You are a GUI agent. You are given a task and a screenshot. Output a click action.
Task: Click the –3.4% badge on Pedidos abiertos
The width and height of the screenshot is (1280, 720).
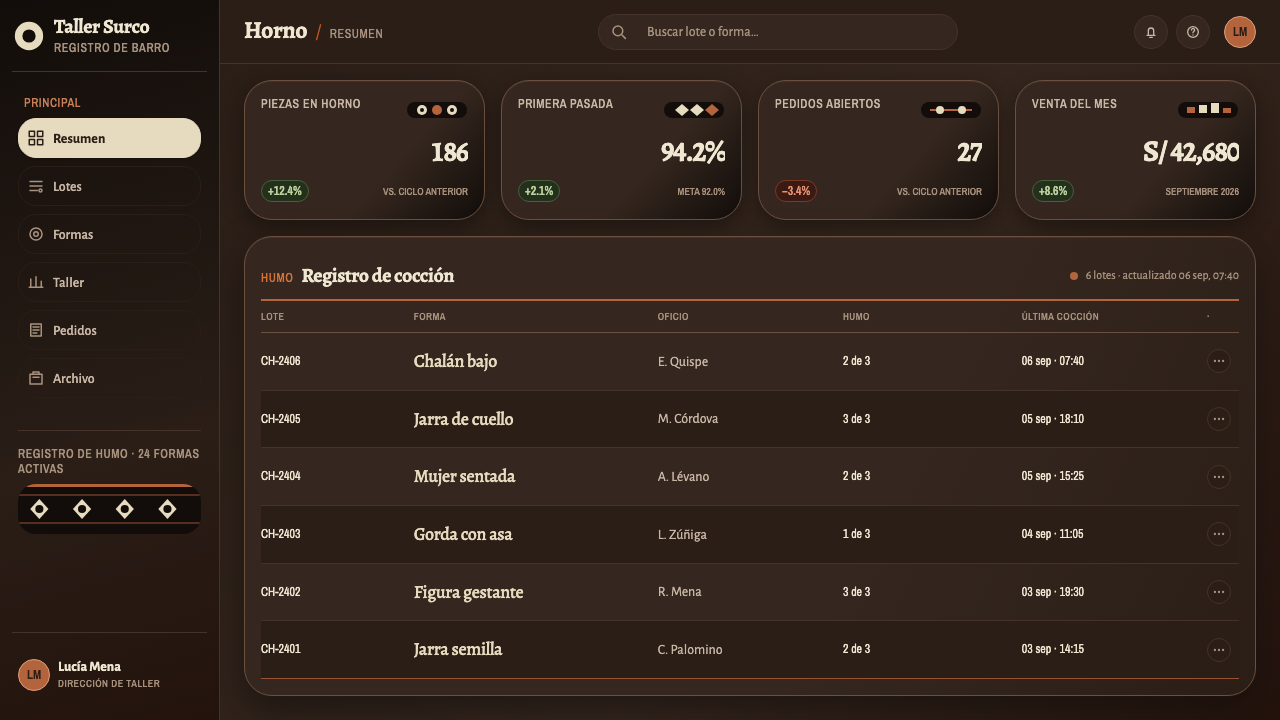click(796, 191)
